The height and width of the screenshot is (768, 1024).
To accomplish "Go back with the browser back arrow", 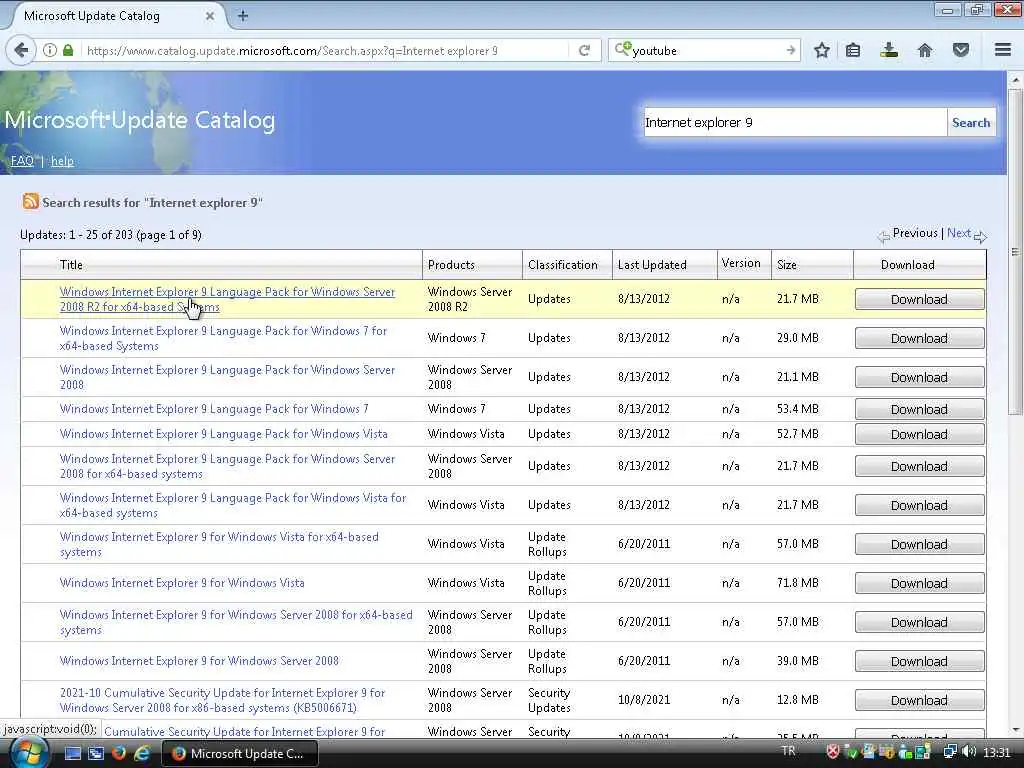I will pyautogui.click(x=21, y=50).
